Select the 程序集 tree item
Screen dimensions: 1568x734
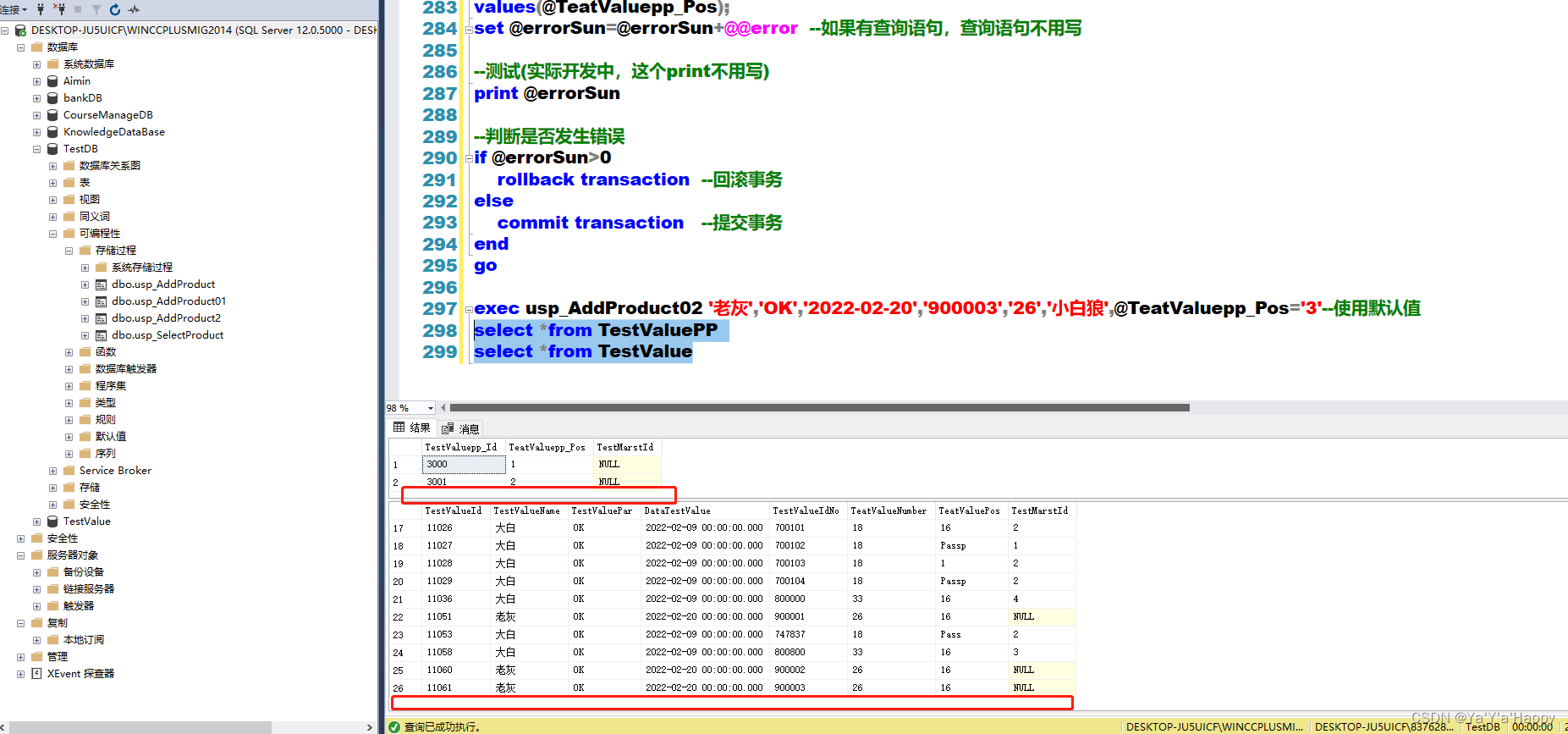[111, 386]
